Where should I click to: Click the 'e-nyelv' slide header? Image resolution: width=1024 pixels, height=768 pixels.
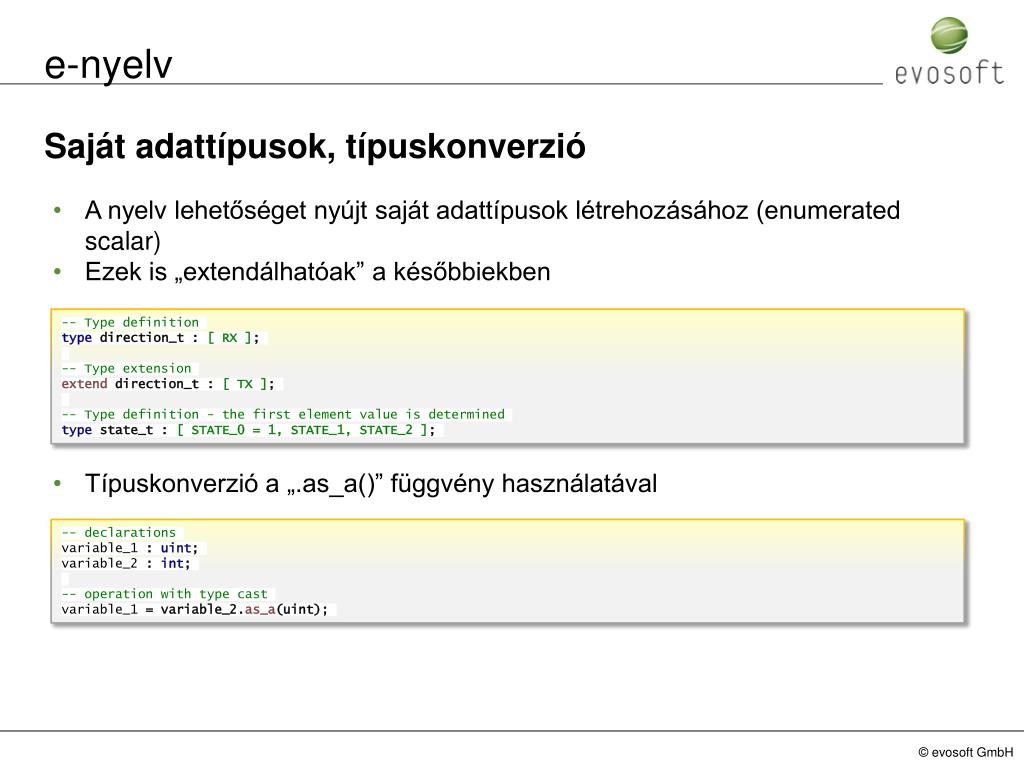click(x=108, y=65)
